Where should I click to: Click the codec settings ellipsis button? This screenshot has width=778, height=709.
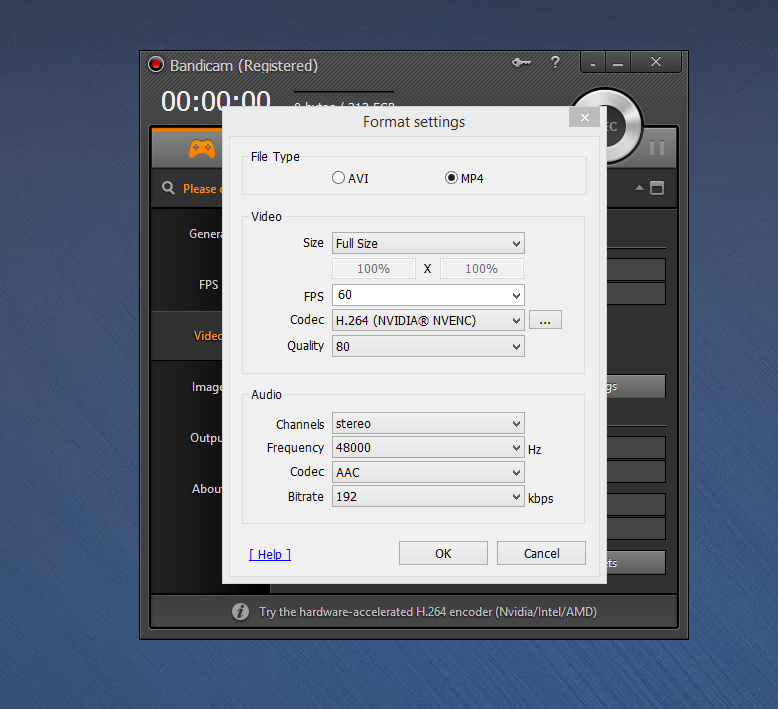pyautogui.click(x=545, y=320)
